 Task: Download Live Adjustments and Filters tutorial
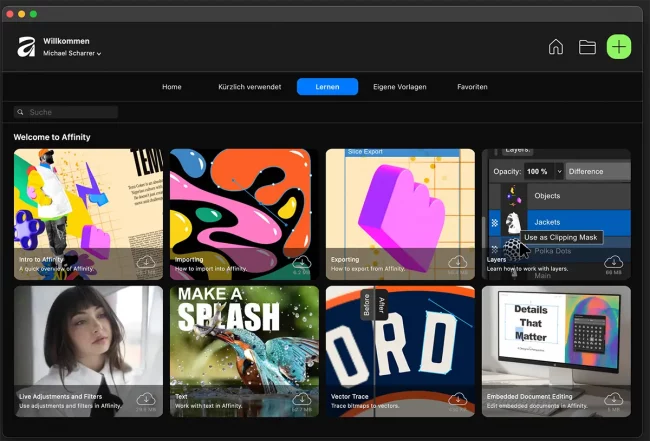pyautogui.click(x=146, y=399)
